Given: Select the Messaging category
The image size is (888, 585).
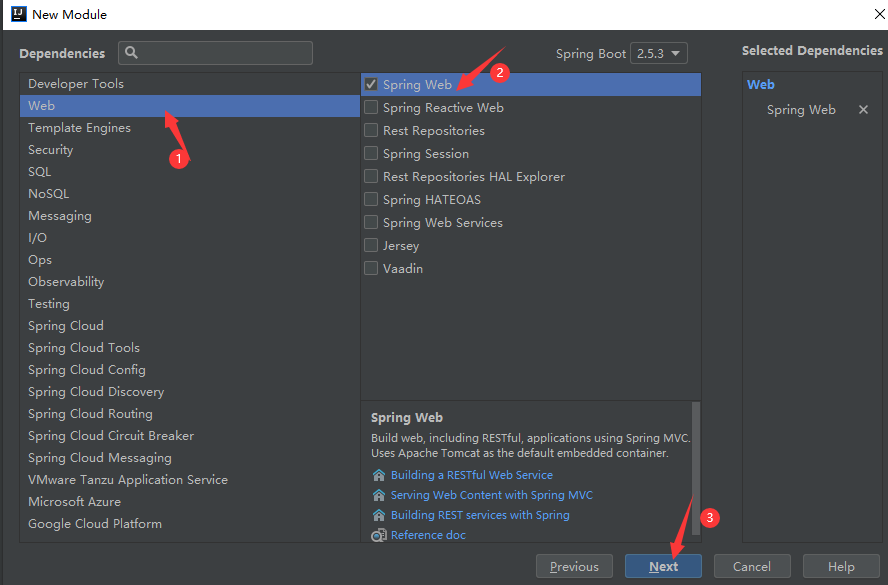Looking at the screenshot, I should pyautogui.click(x=190, y=216).
